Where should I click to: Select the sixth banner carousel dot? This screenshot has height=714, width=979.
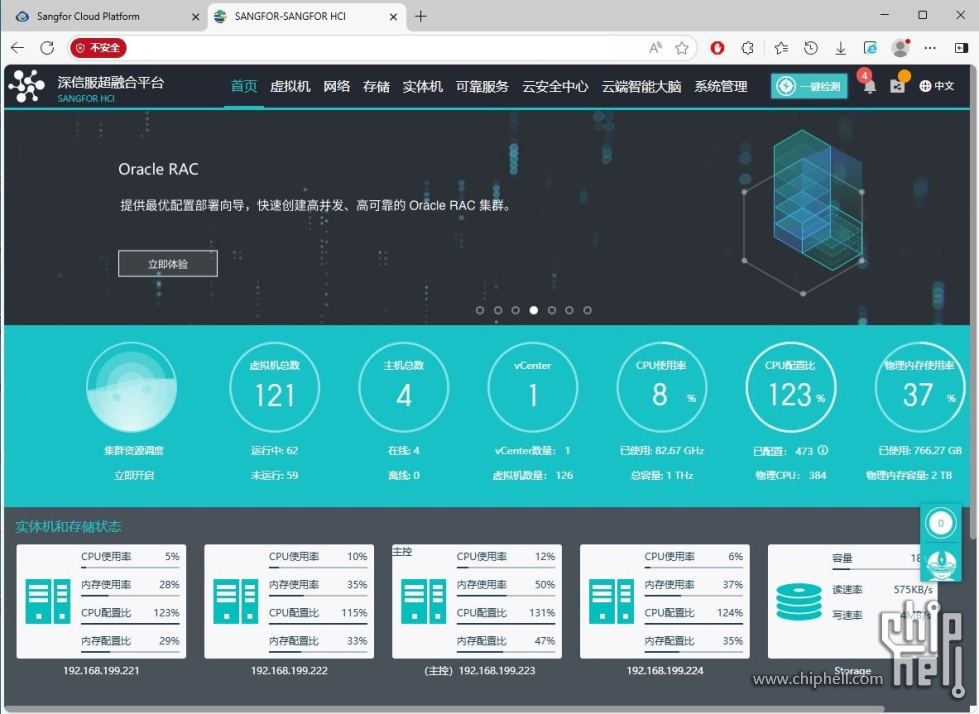(x=569, y=310)
